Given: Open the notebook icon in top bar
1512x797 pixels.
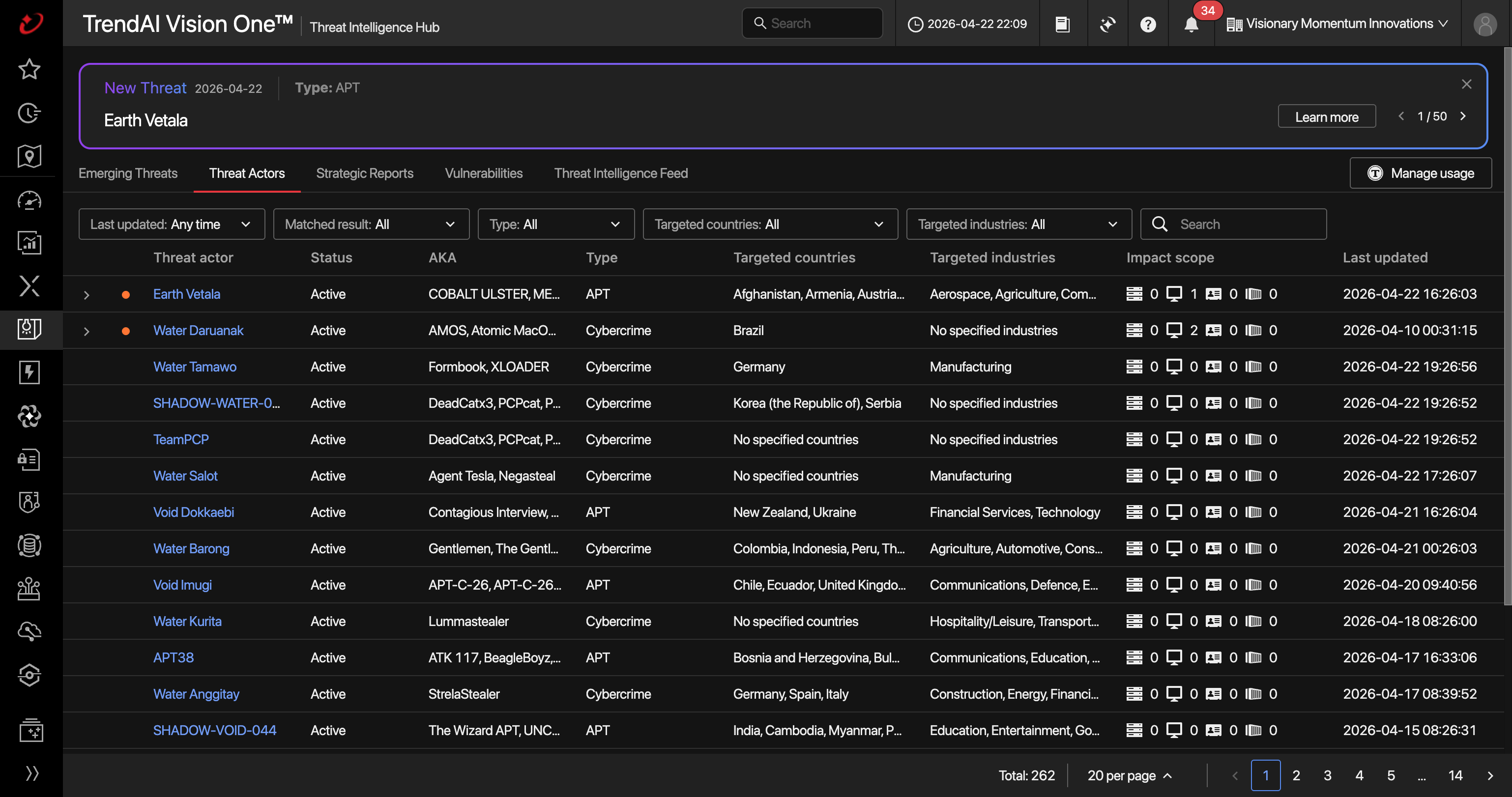Looking at the screenshot, I should [x=1062, y=24].
